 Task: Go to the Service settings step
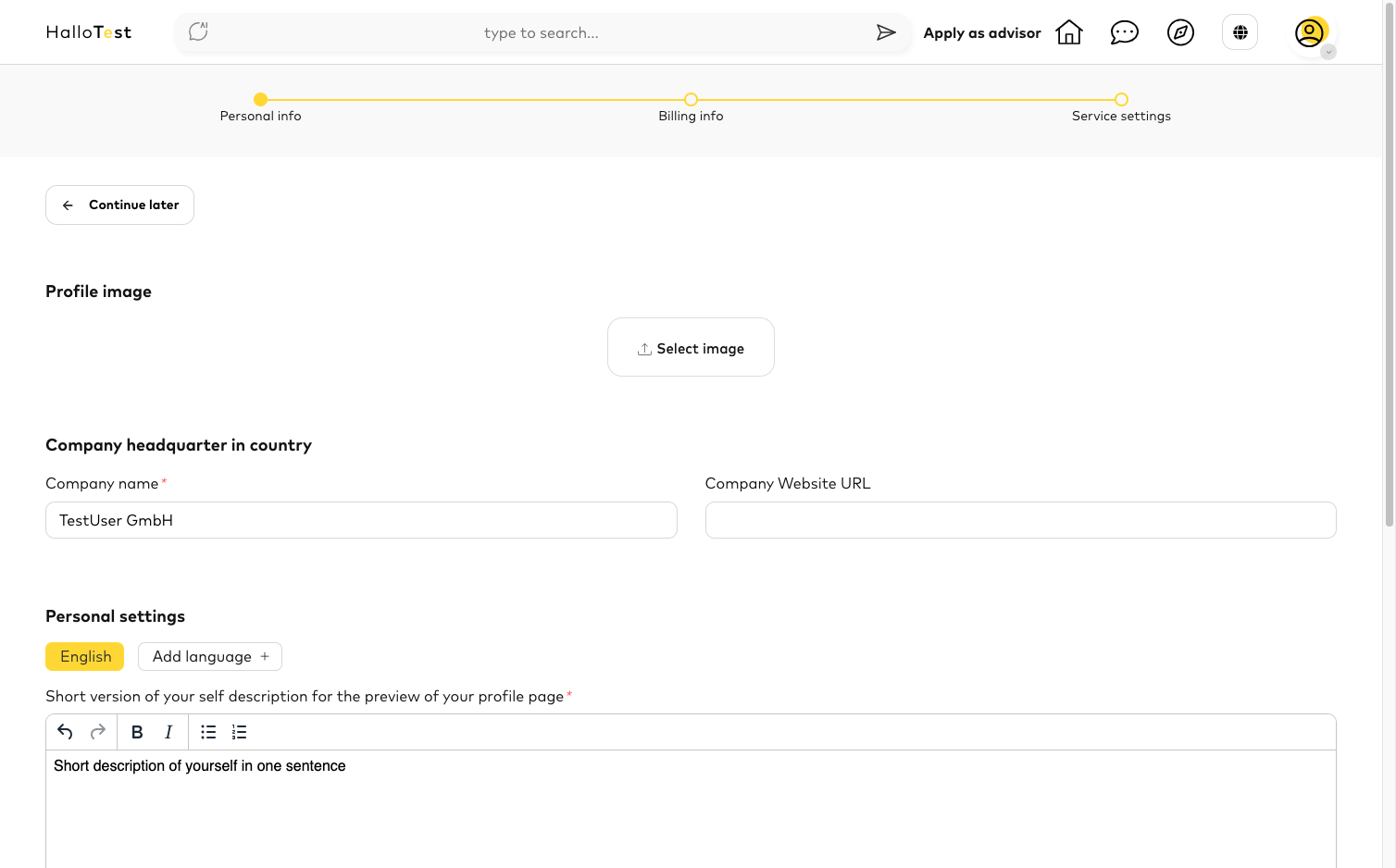(1121, 107)
